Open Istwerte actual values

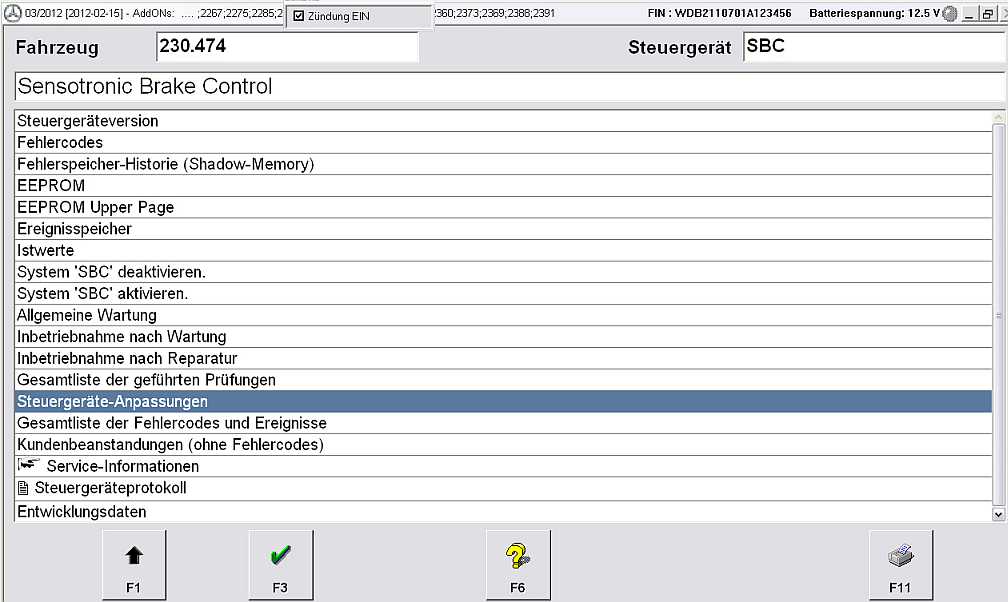coord(46,250)
